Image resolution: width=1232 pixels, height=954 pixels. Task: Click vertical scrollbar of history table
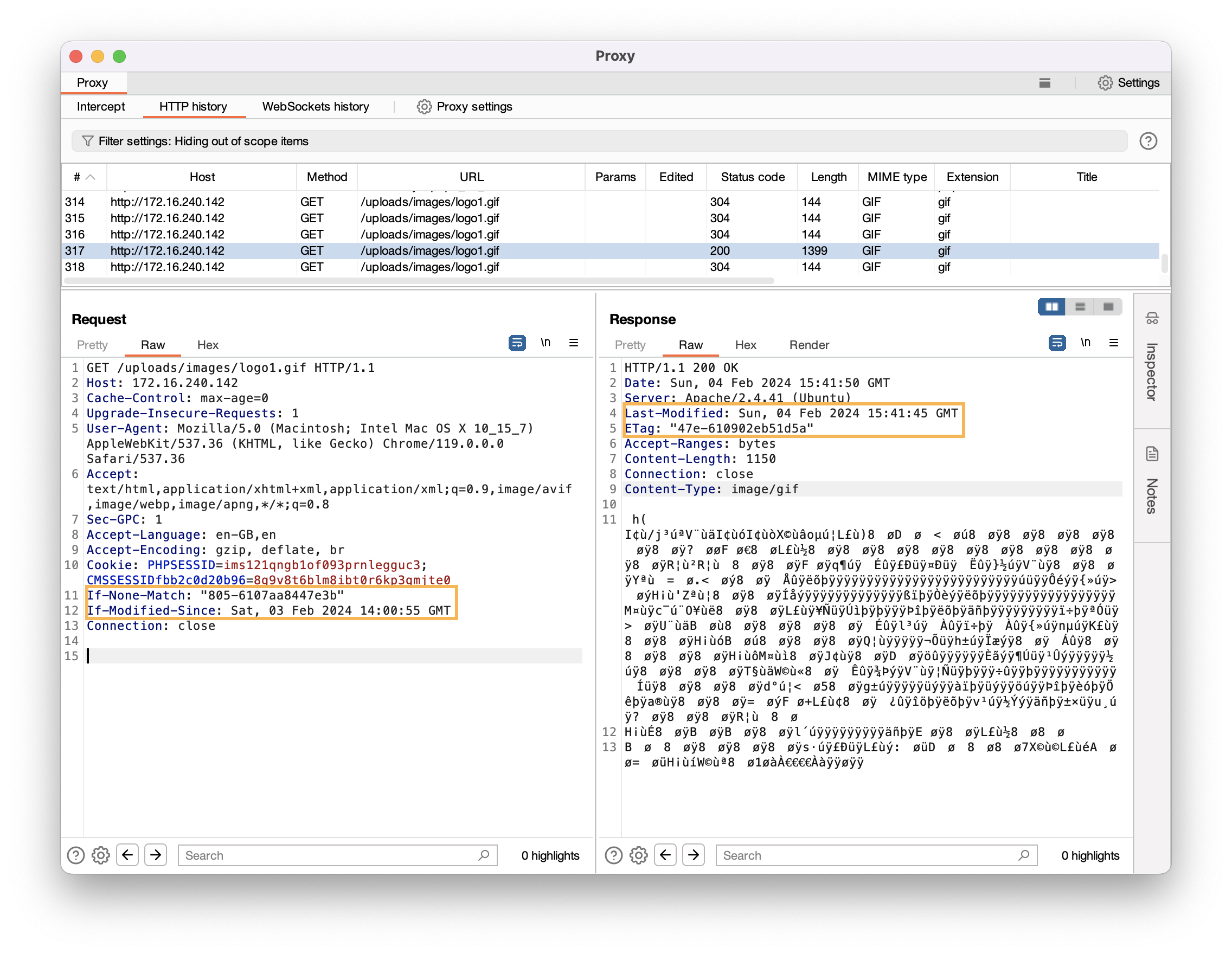pos(1164,263)
